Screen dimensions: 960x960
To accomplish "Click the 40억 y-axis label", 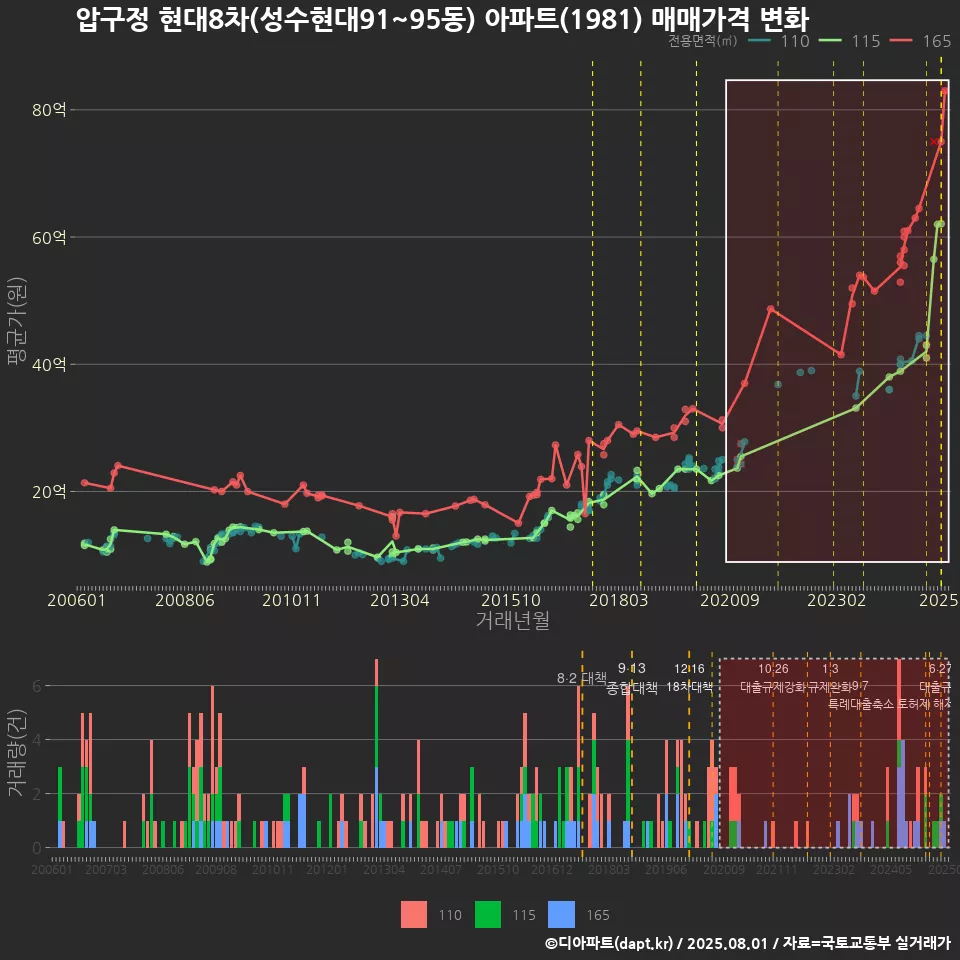I will click(x=49, y=364).
